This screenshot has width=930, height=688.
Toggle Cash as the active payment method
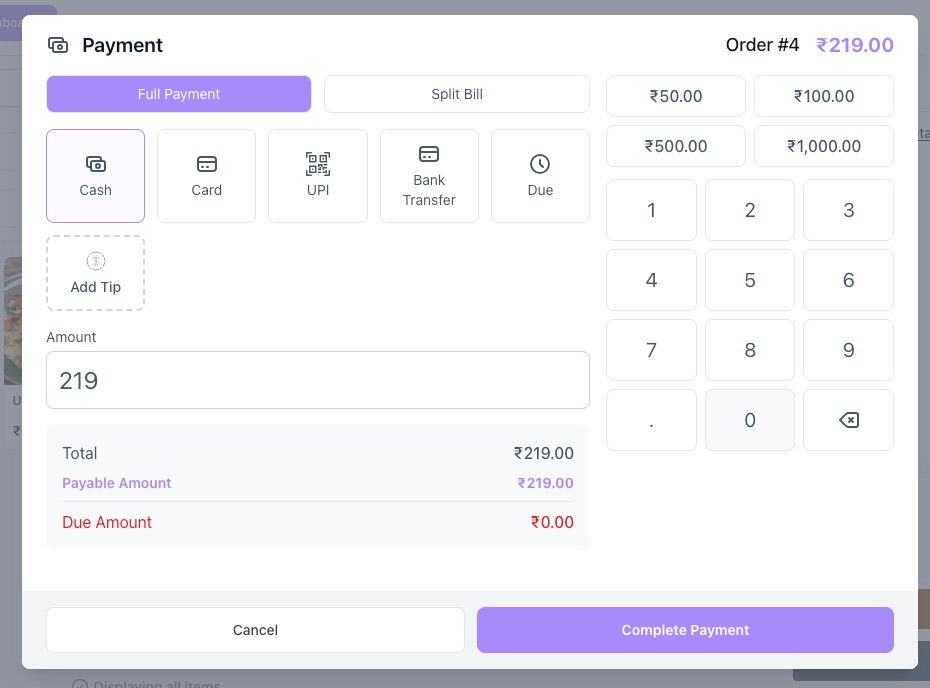[95, 175]
